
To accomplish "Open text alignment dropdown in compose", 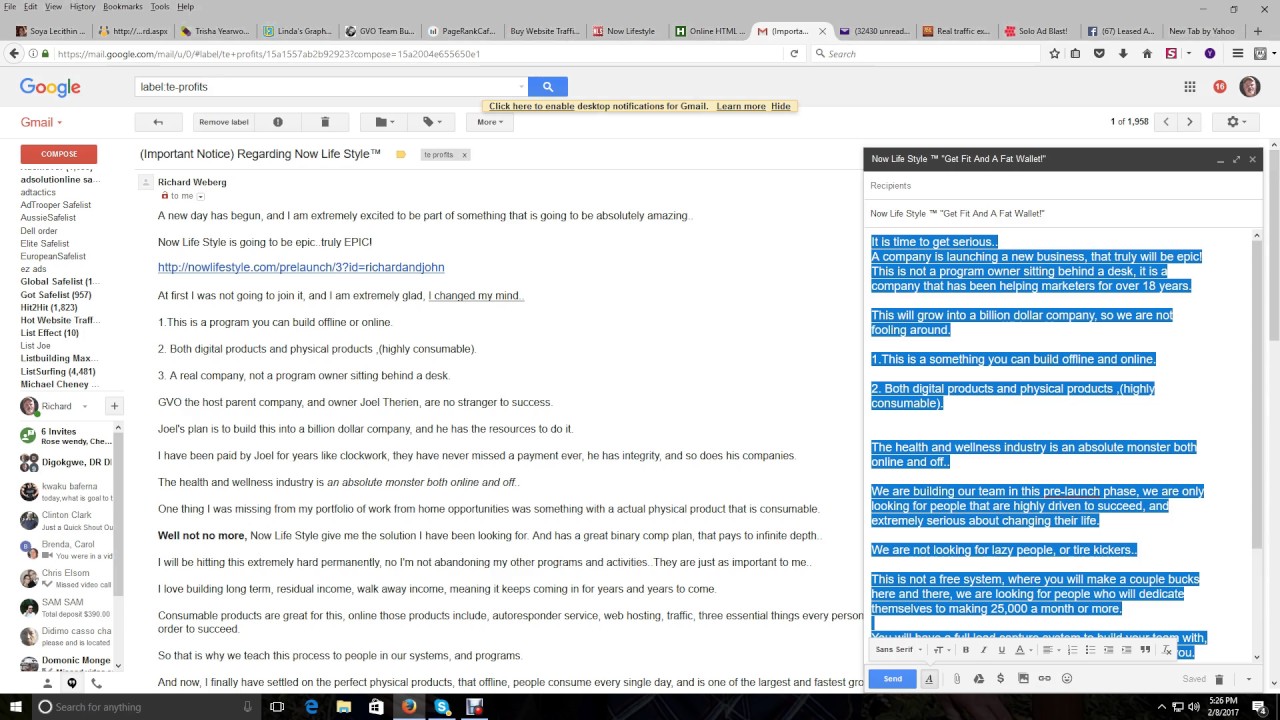I will (x=1050, y=650).
